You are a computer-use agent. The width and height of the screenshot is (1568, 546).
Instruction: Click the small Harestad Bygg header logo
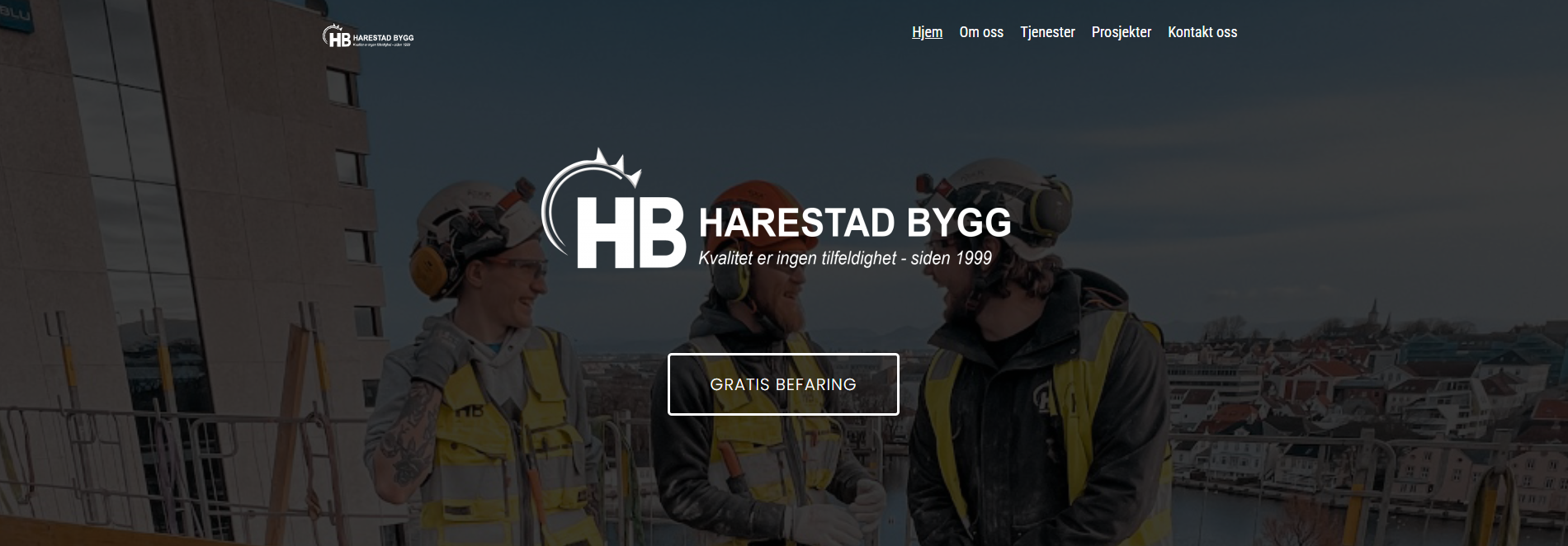coord(368,36)
